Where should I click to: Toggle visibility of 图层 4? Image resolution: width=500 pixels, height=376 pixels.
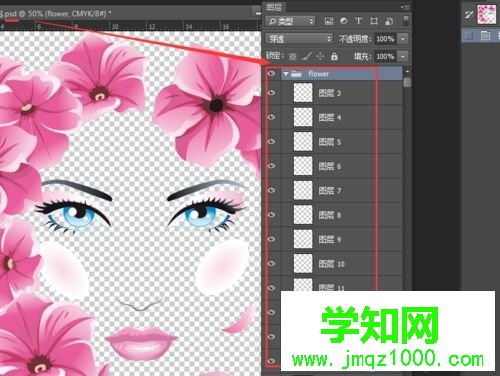pyautogui.click(x=272, y=117)
